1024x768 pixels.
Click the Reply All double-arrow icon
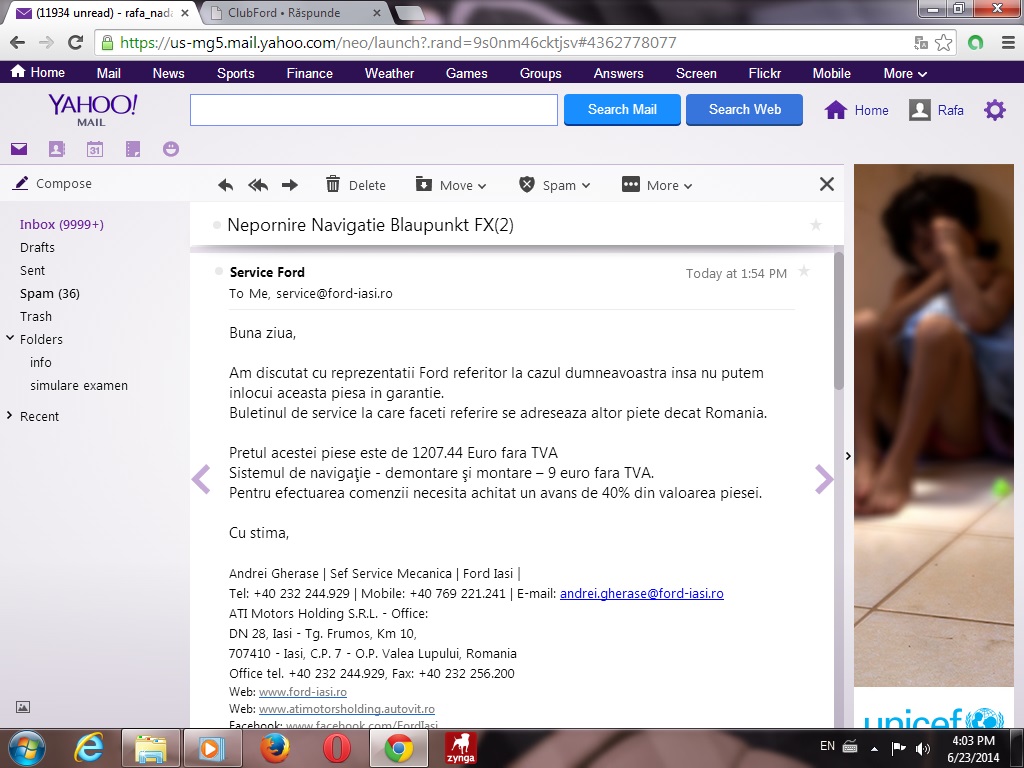coord(258,185)
